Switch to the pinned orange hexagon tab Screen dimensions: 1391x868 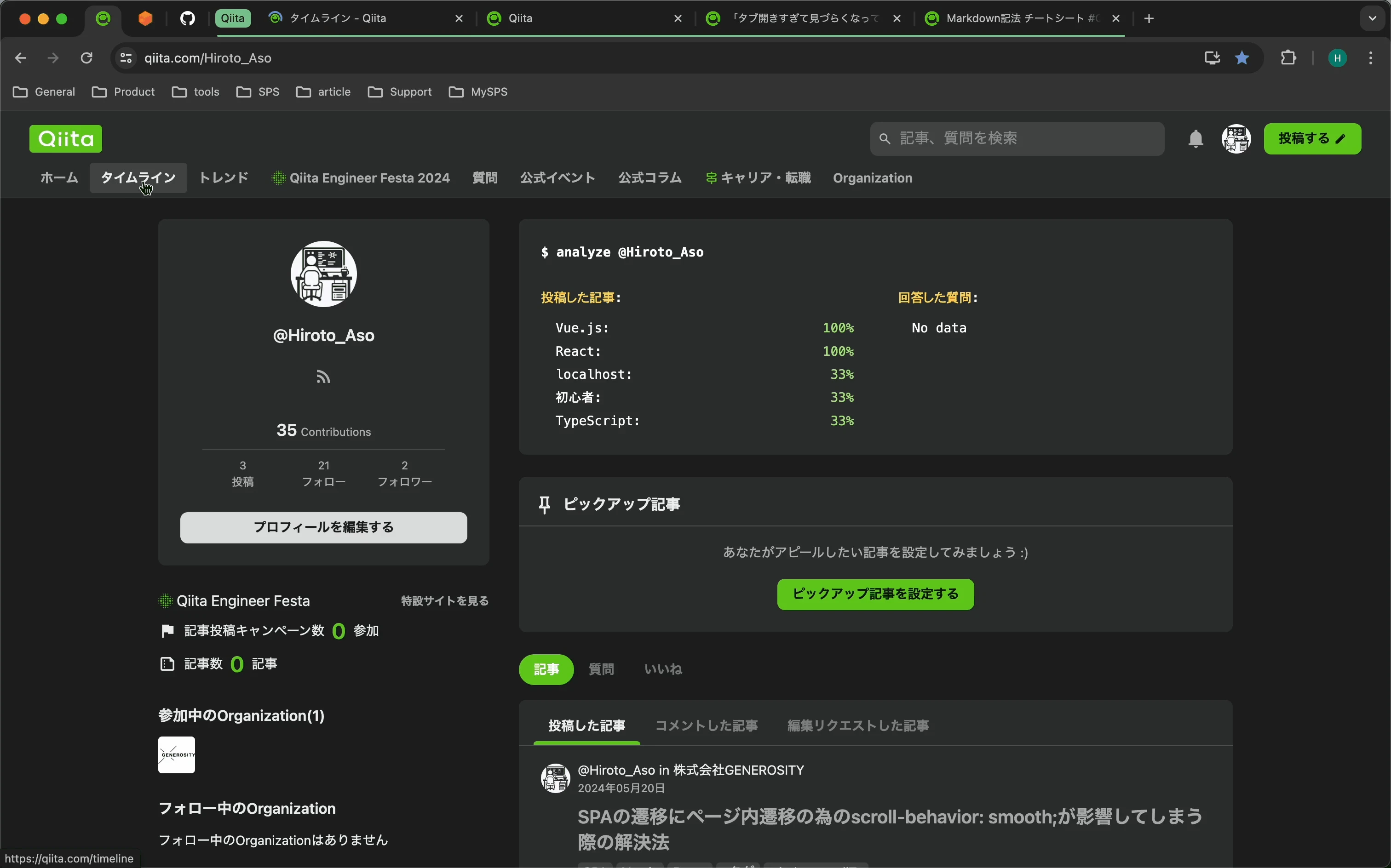pyautogui.click(x=145, y=19)
